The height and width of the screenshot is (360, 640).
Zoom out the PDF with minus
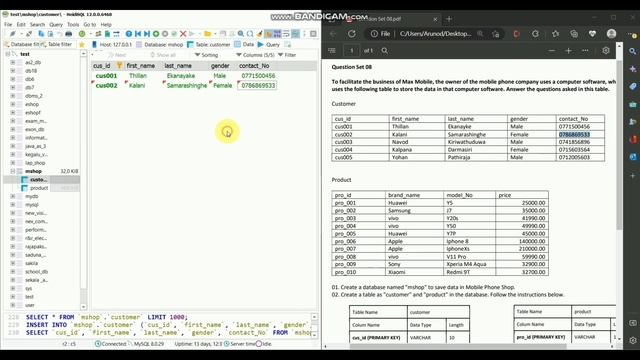551,51
